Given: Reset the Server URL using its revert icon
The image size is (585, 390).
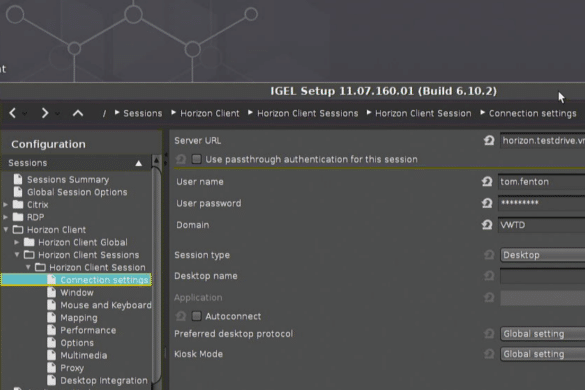Looking at the screenshot, I should tap(489, 140).
